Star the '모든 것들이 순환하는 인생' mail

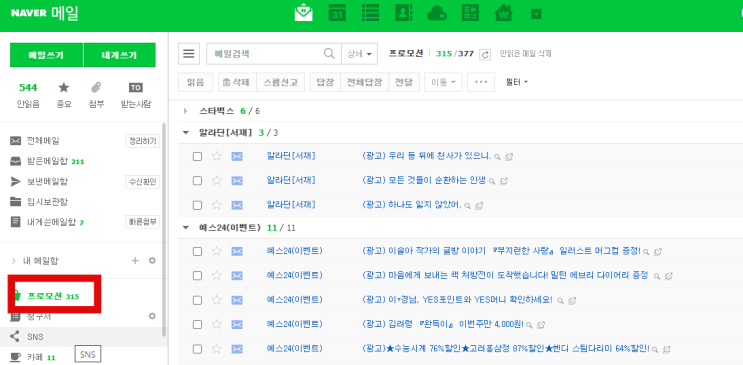(217, 181)
